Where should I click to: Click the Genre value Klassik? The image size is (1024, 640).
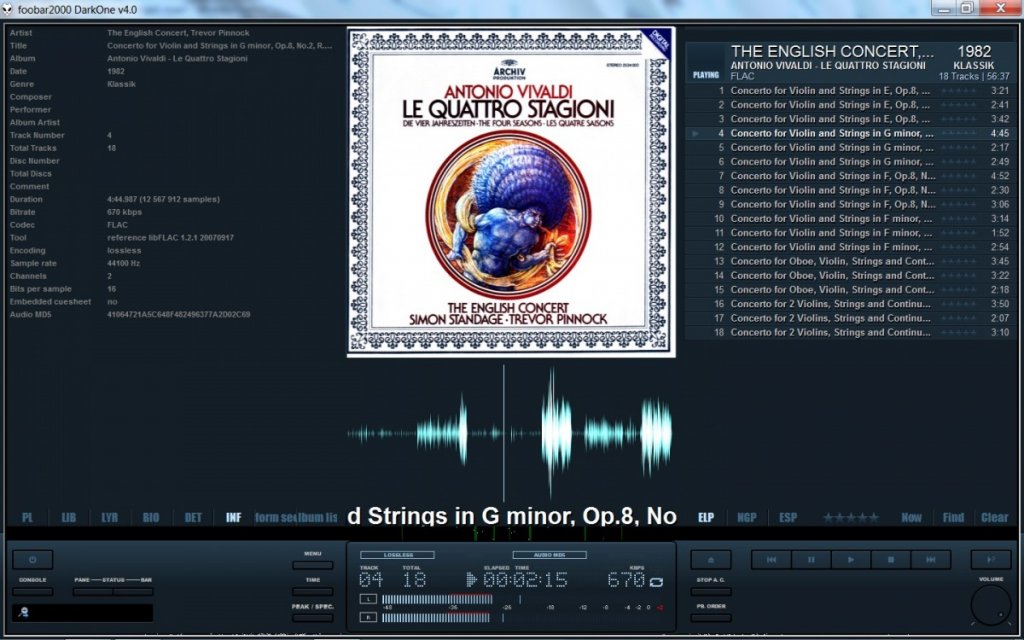121,84
